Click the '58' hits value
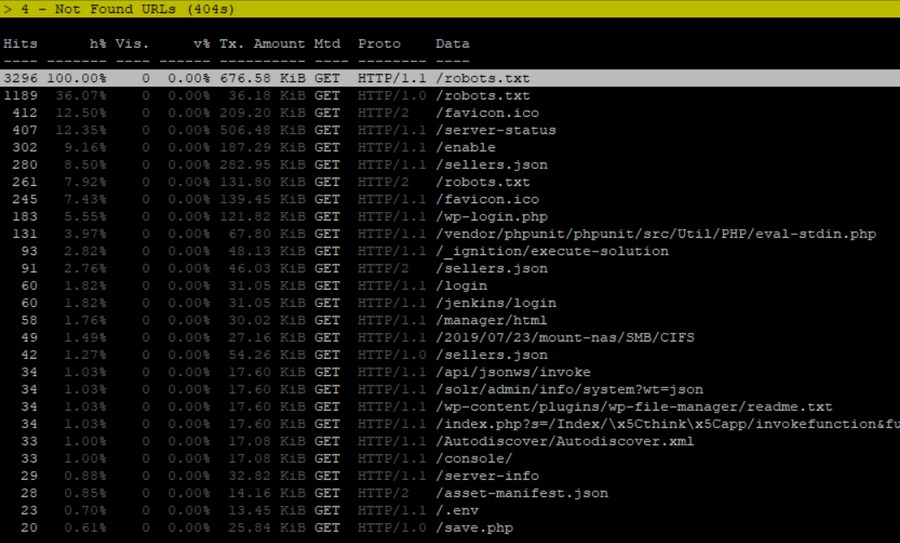 [29, 320]
